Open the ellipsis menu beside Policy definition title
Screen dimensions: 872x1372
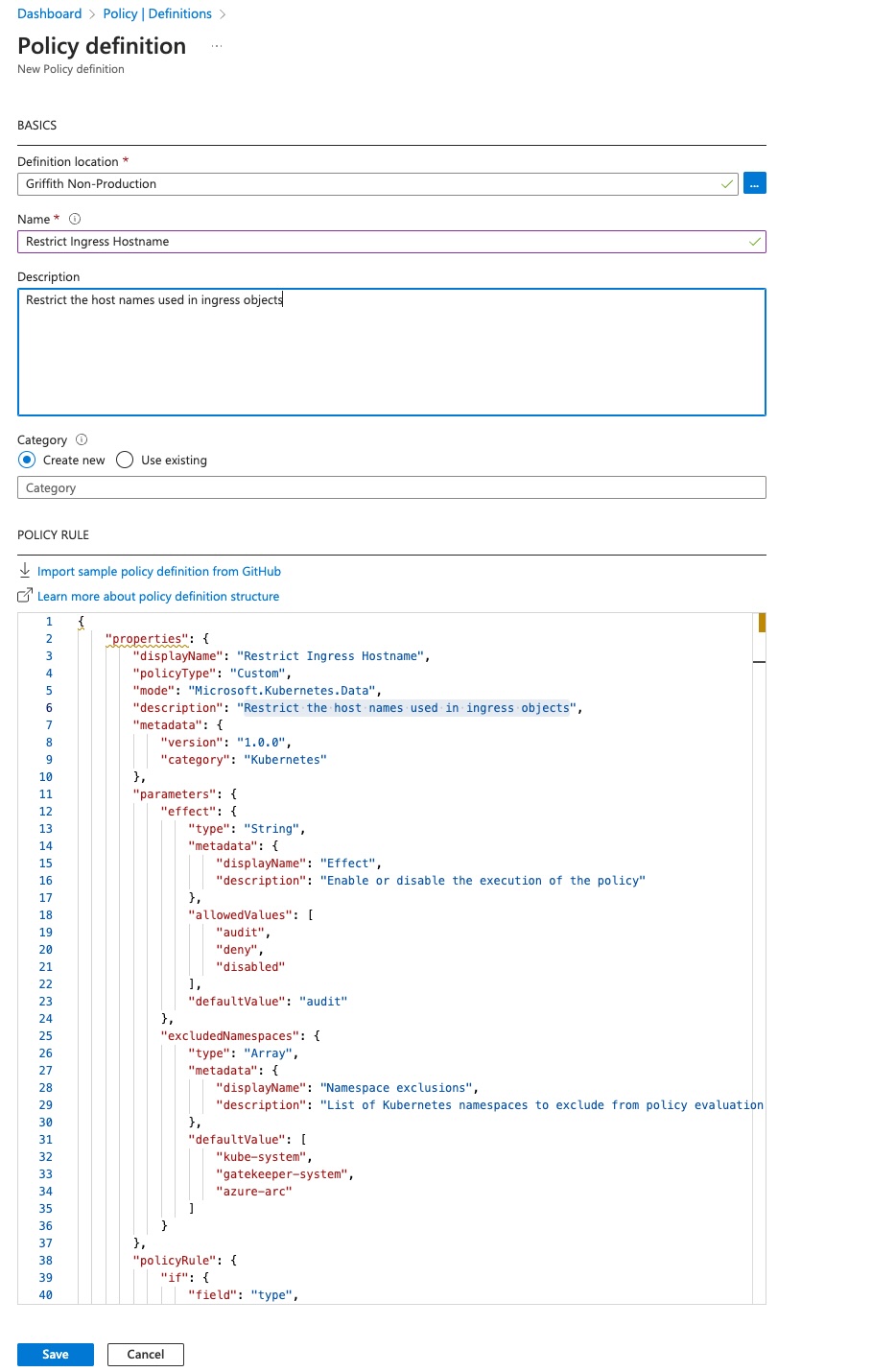217,47
